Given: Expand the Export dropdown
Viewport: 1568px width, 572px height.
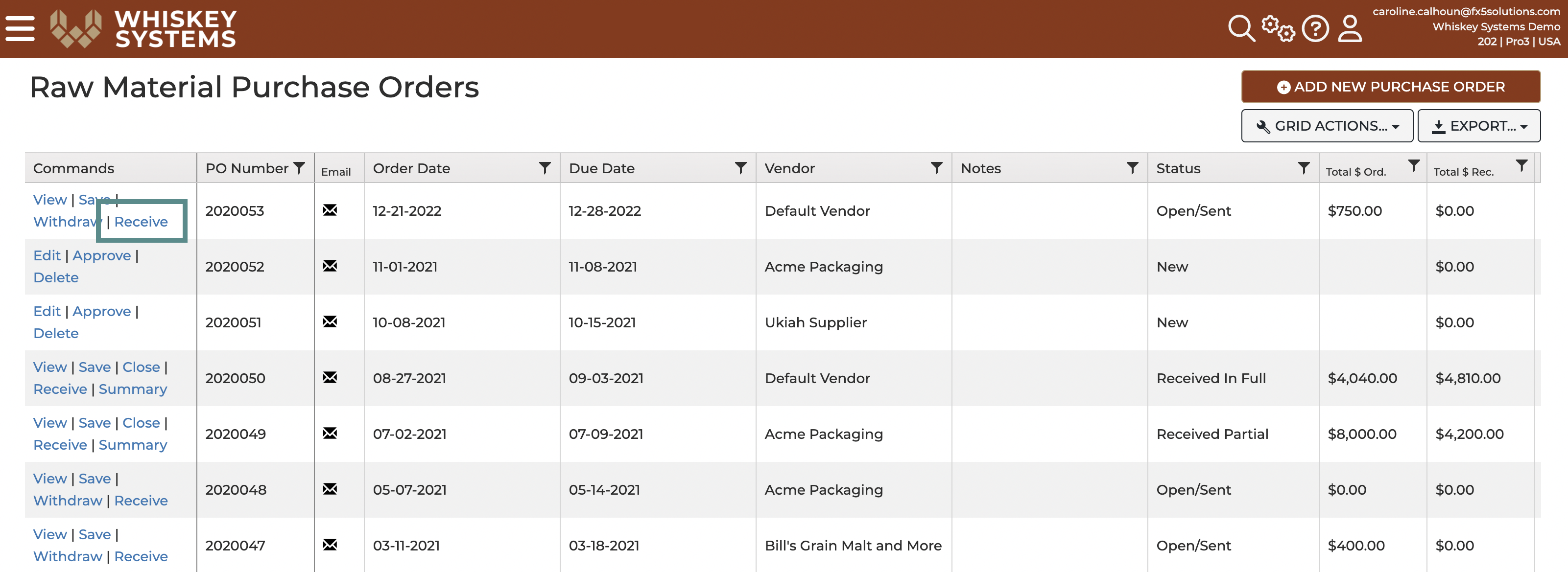Looking at the screenshot, I should click(x=1478, y=126).
